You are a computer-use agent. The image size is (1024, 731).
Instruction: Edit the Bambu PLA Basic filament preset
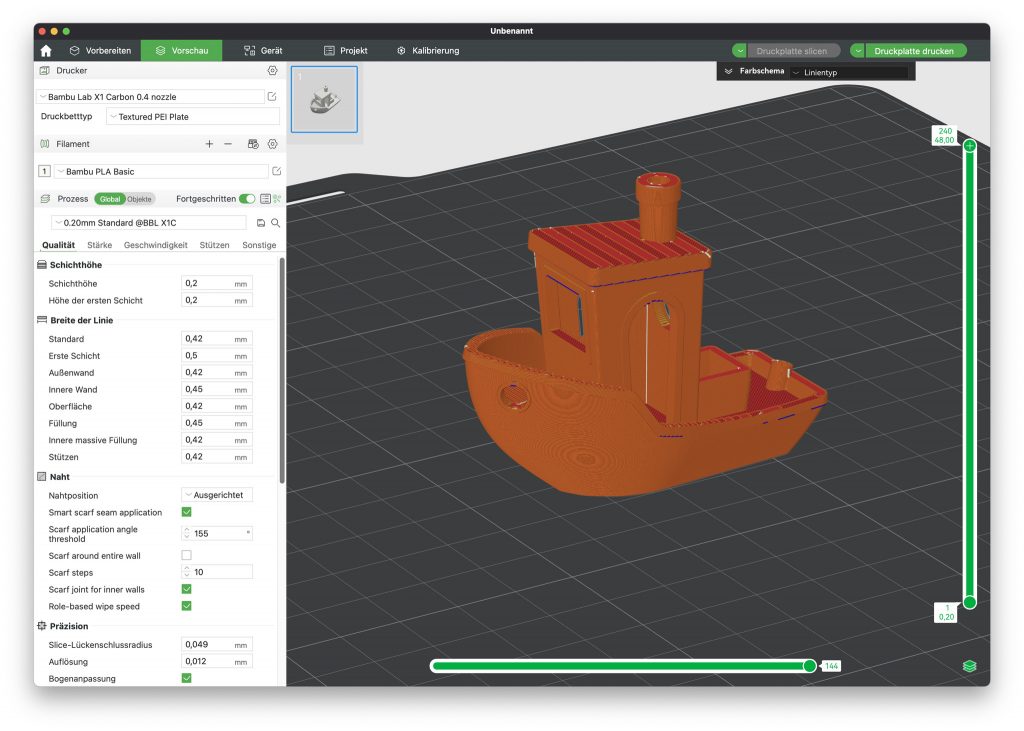tap(276, 172)
